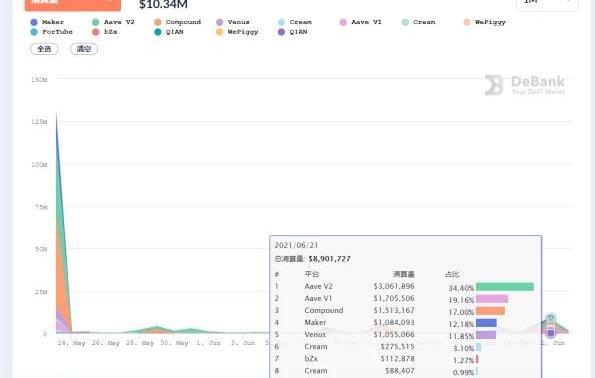Toggle the Maker series in the legend
Image resolution: width=595 pixels, height=378 pixels.
pyautogui.click(x=47, y=22)
